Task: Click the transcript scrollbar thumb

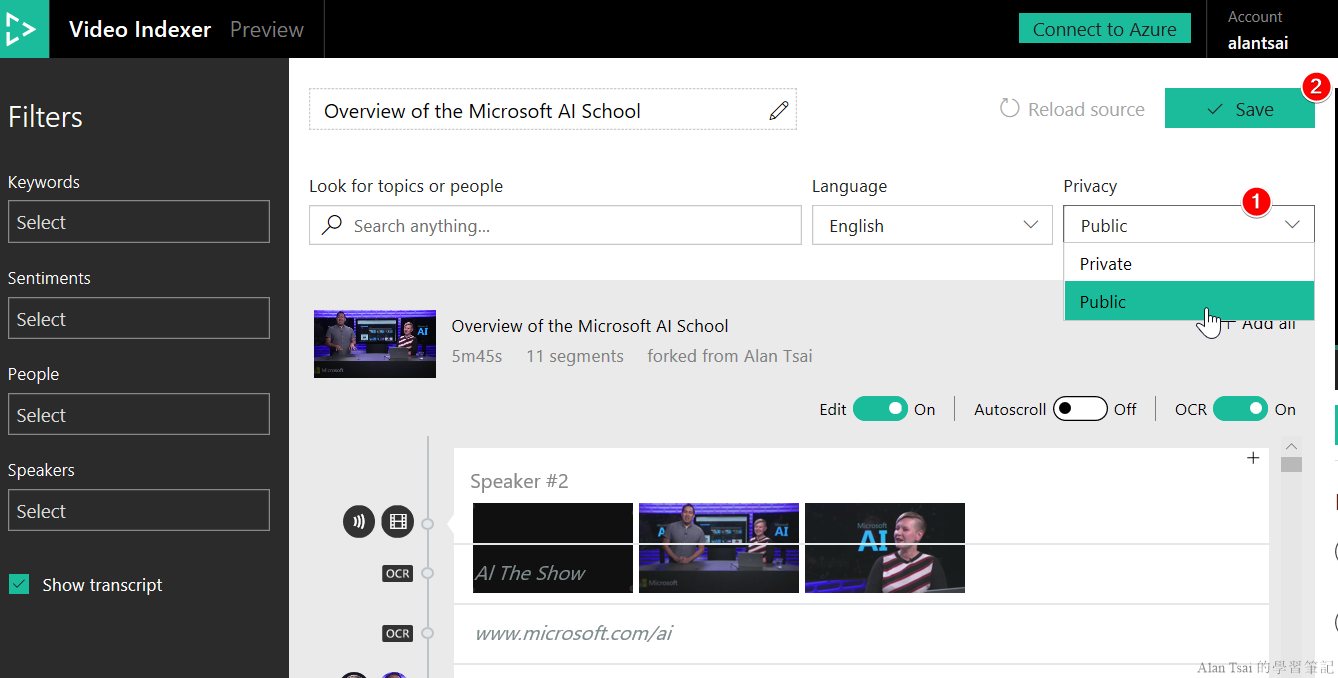Action: pos(1291,464)
